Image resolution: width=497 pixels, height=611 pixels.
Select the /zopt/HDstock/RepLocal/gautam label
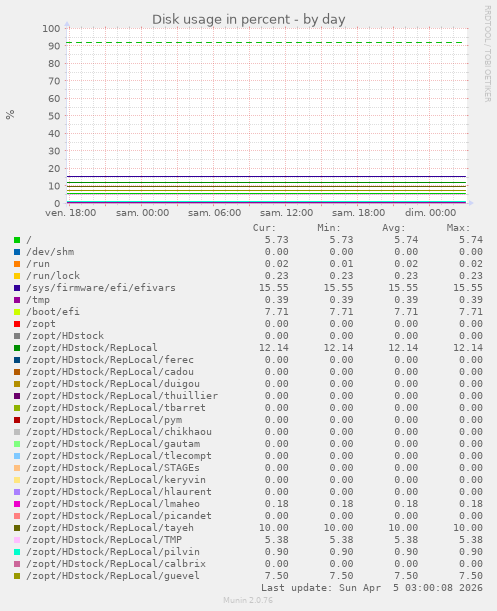coord(113,444)
